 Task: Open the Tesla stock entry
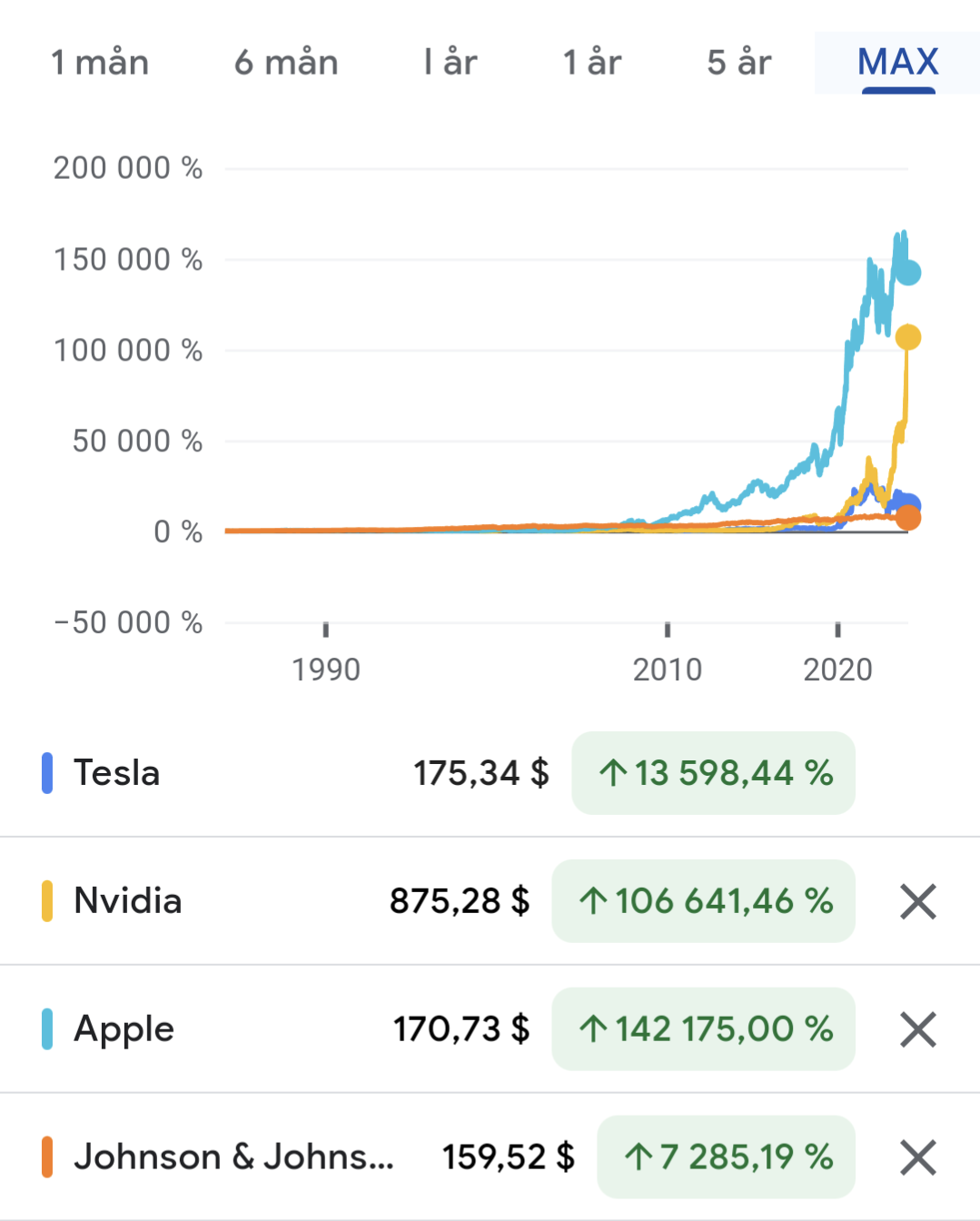[x=117, y=773]
